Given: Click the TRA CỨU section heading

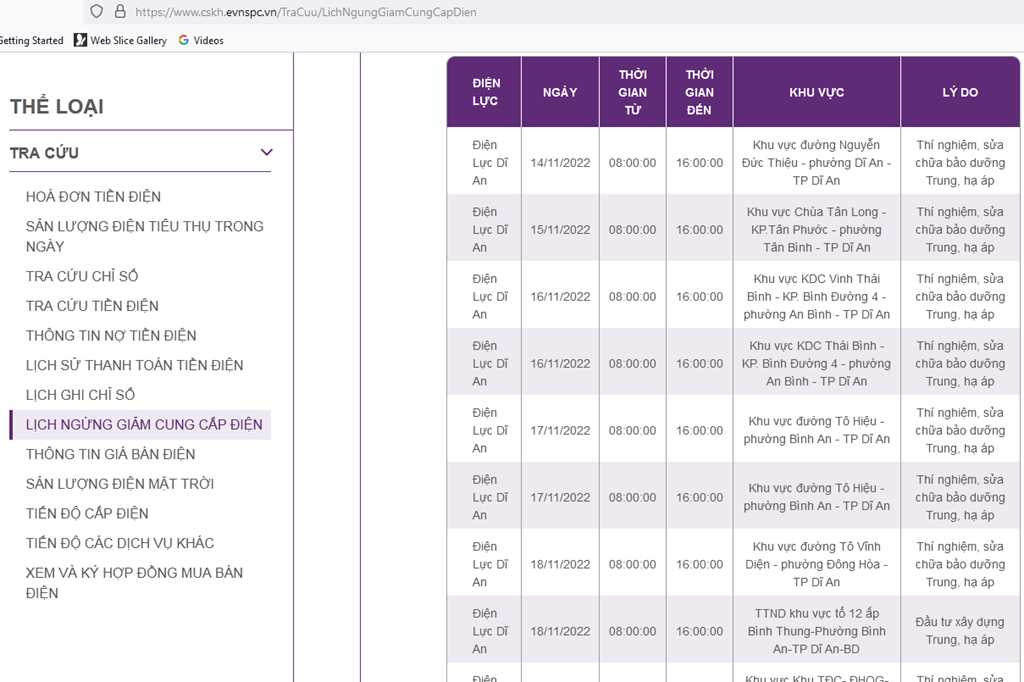Looking at the screenshot, I should tap(44, 153).
